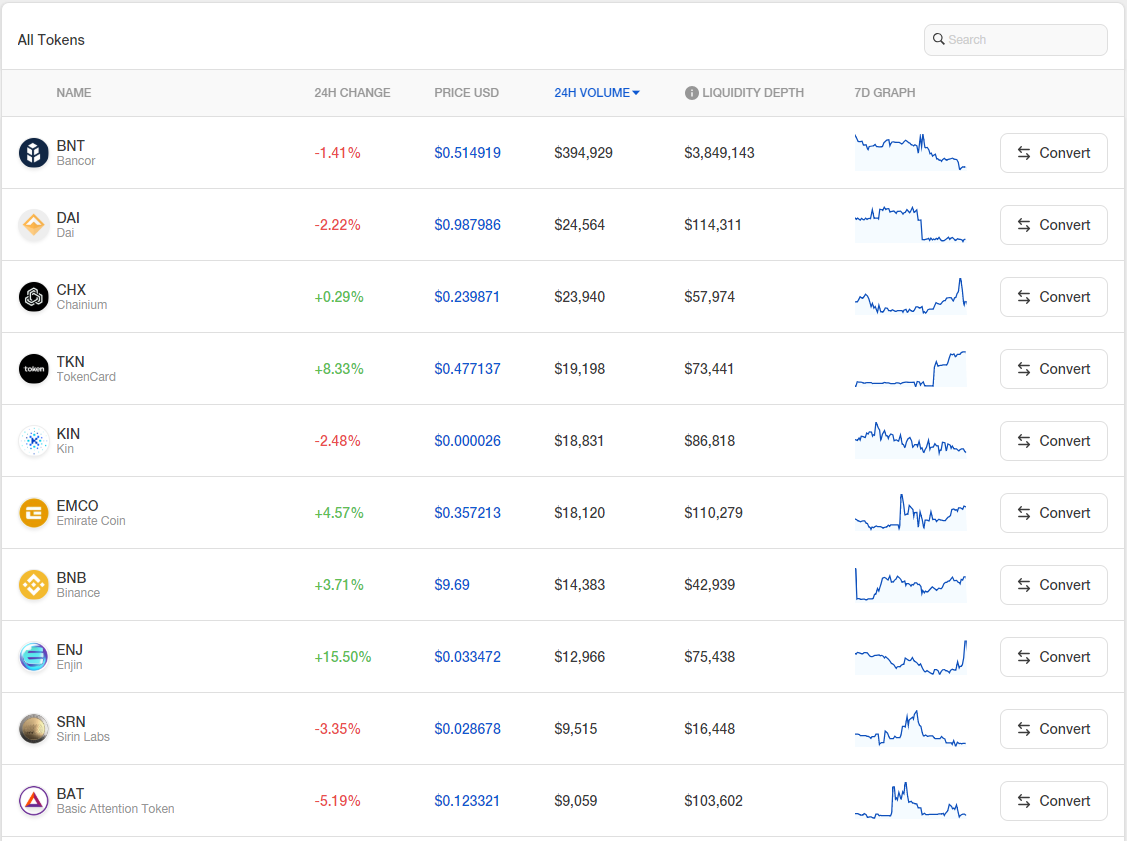
Task: Sort by the Name column header
Action: [x=74, y=93]
